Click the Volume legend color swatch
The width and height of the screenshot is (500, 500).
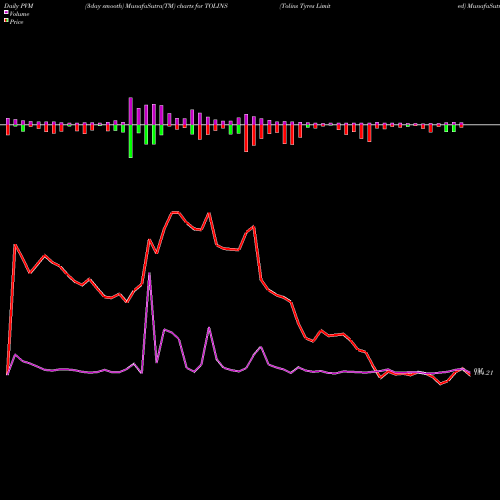click(6, 12)
